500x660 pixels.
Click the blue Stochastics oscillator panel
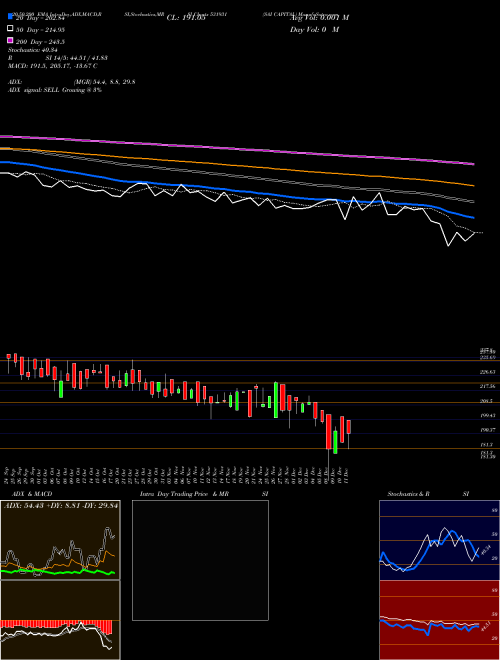coord(439,540)
